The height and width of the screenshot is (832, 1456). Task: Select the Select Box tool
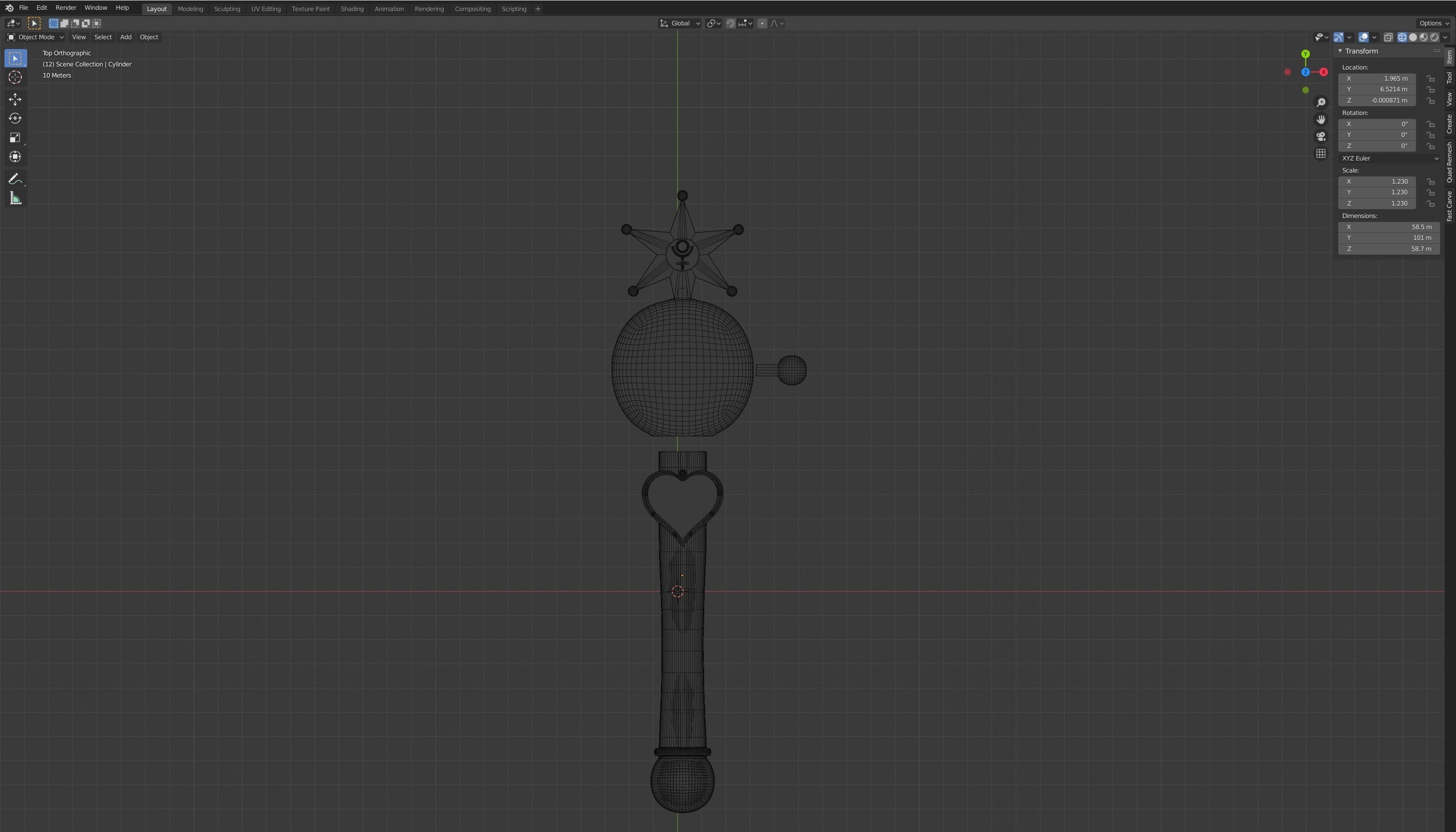point(16,58)
